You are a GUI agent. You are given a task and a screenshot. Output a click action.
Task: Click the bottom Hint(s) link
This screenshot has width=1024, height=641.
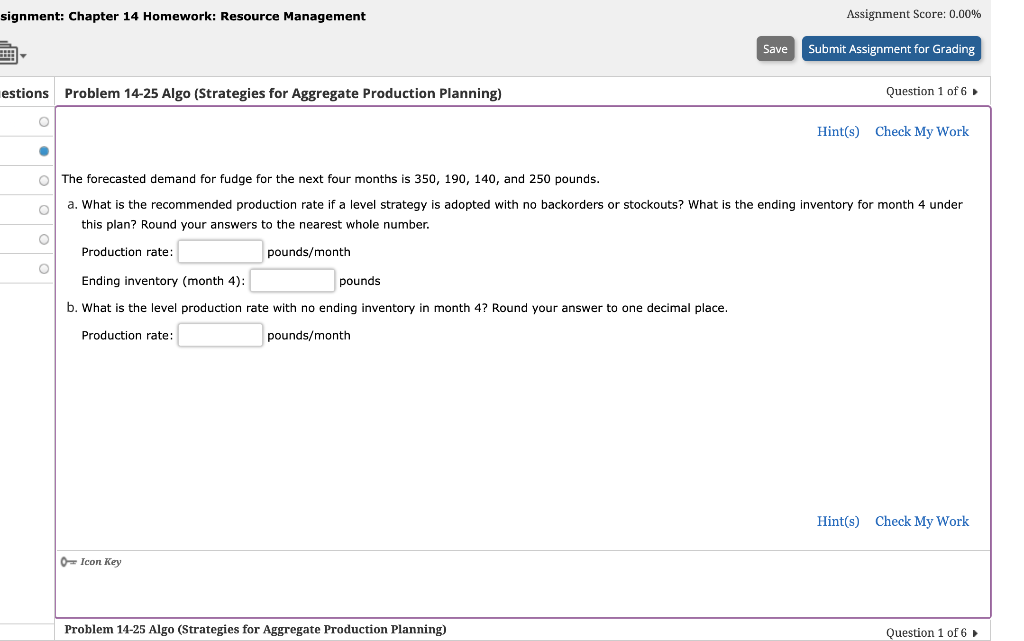point(838,521)
